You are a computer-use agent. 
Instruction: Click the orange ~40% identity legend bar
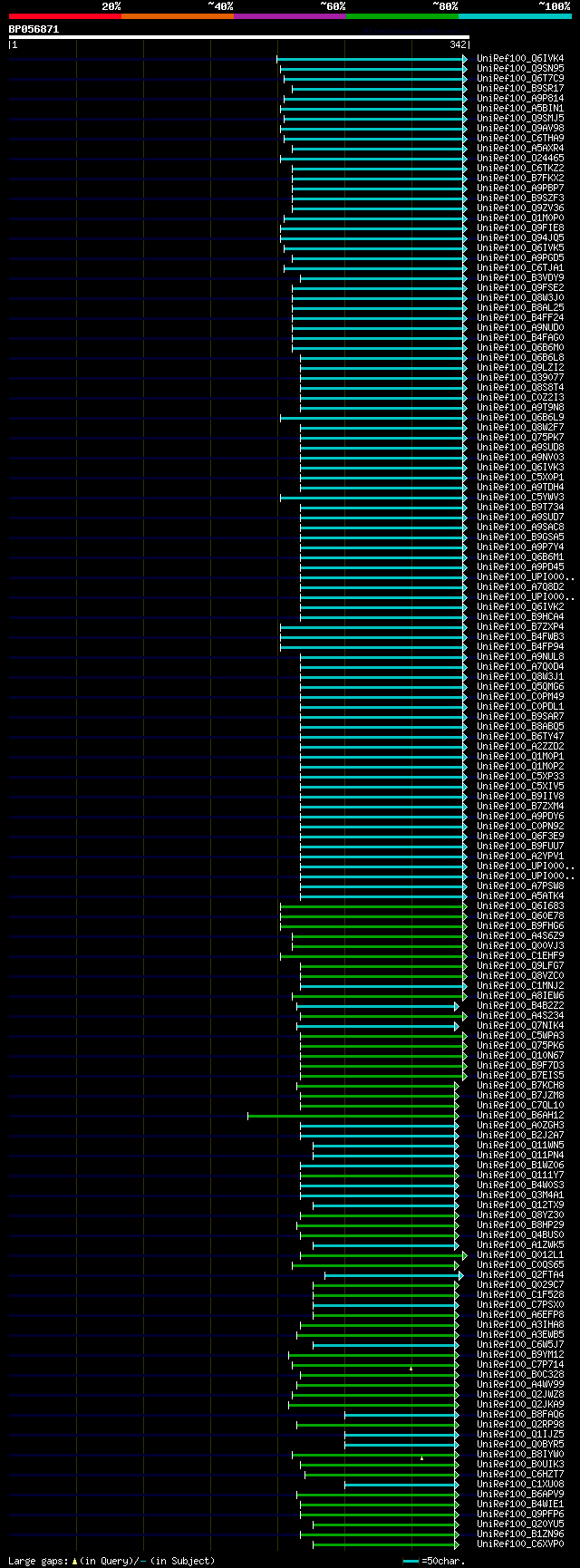click(177, 16)
